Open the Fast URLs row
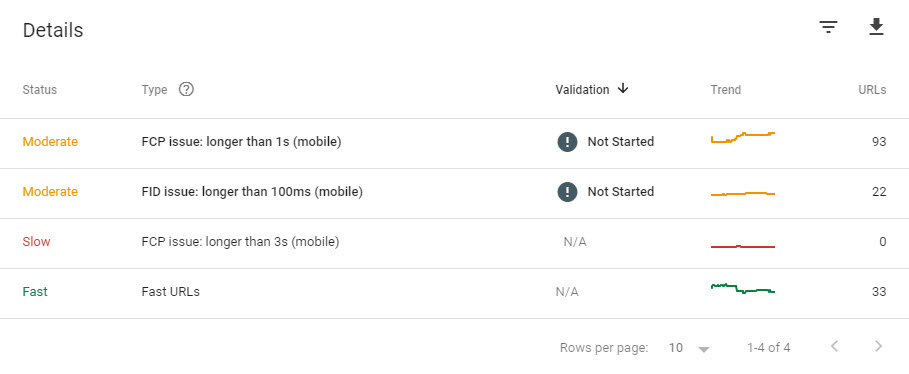Viewport: 909px width, 374px height. coord(454,293)
